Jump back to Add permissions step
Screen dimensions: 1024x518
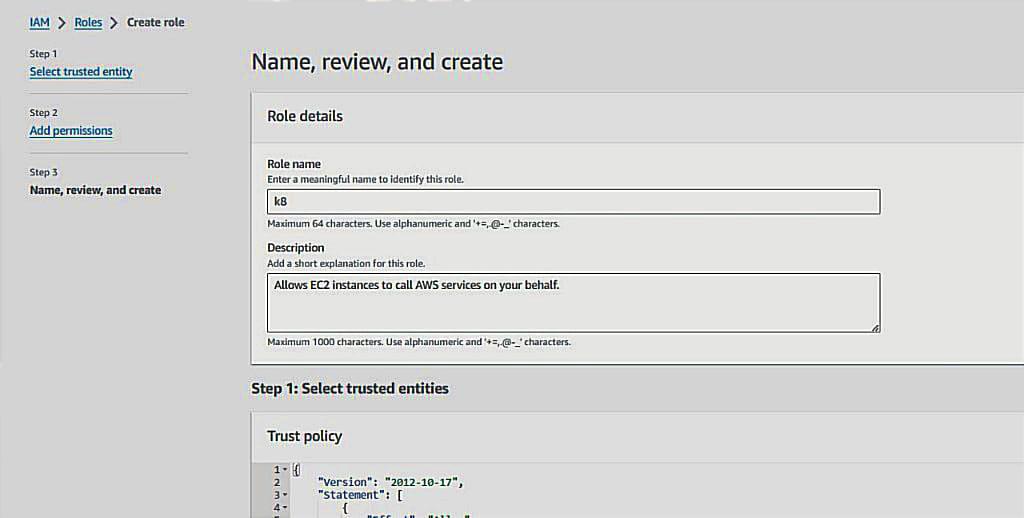[71, 131]
